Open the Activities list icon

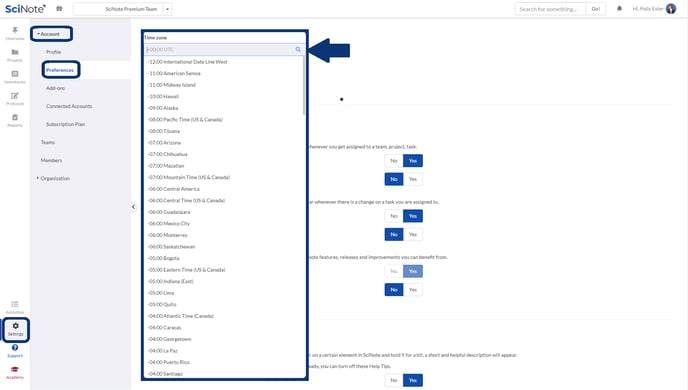(x=15, y=304)
